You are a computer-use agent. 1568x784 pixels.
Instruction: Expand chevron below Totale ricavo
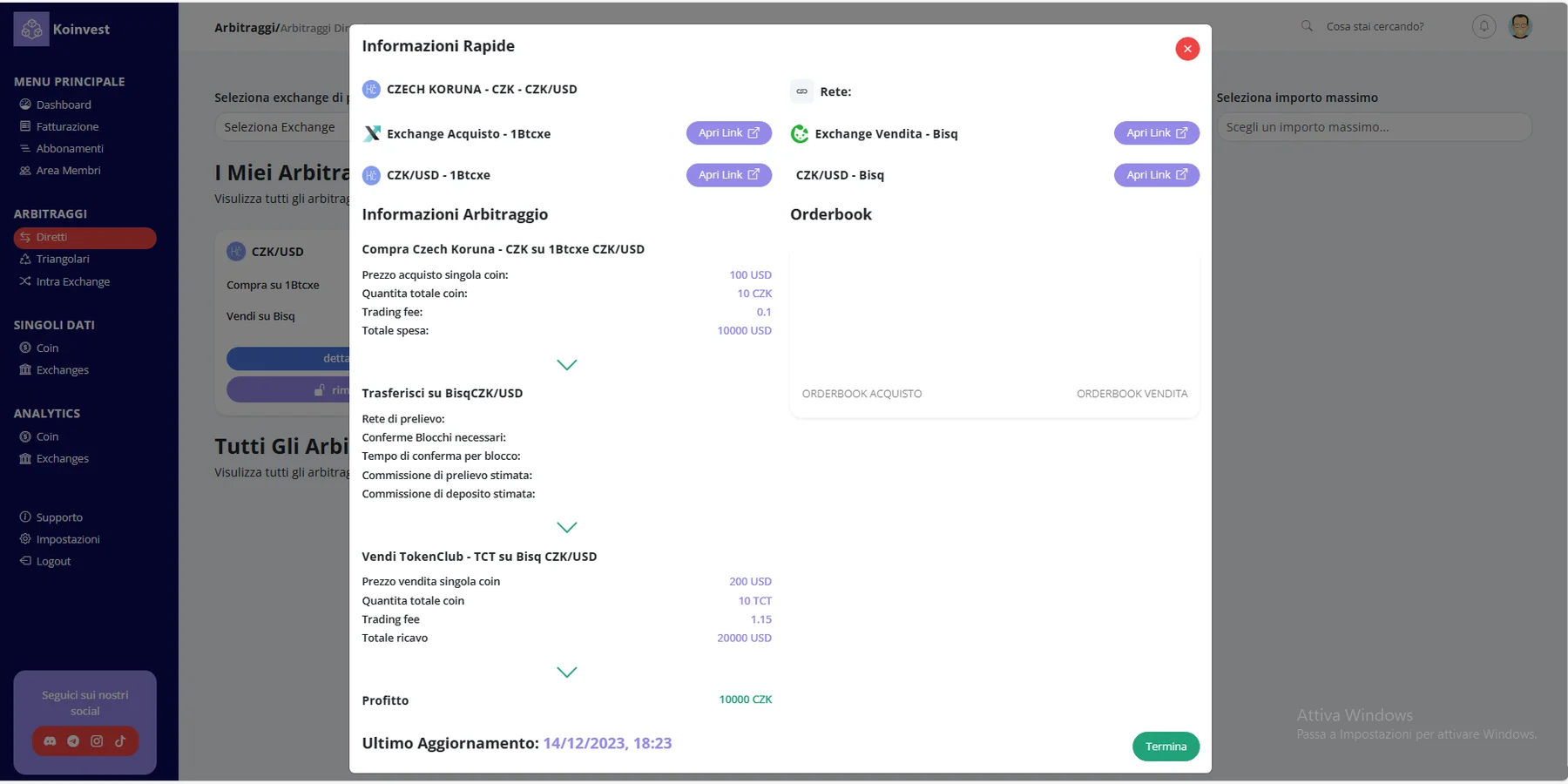567,672
